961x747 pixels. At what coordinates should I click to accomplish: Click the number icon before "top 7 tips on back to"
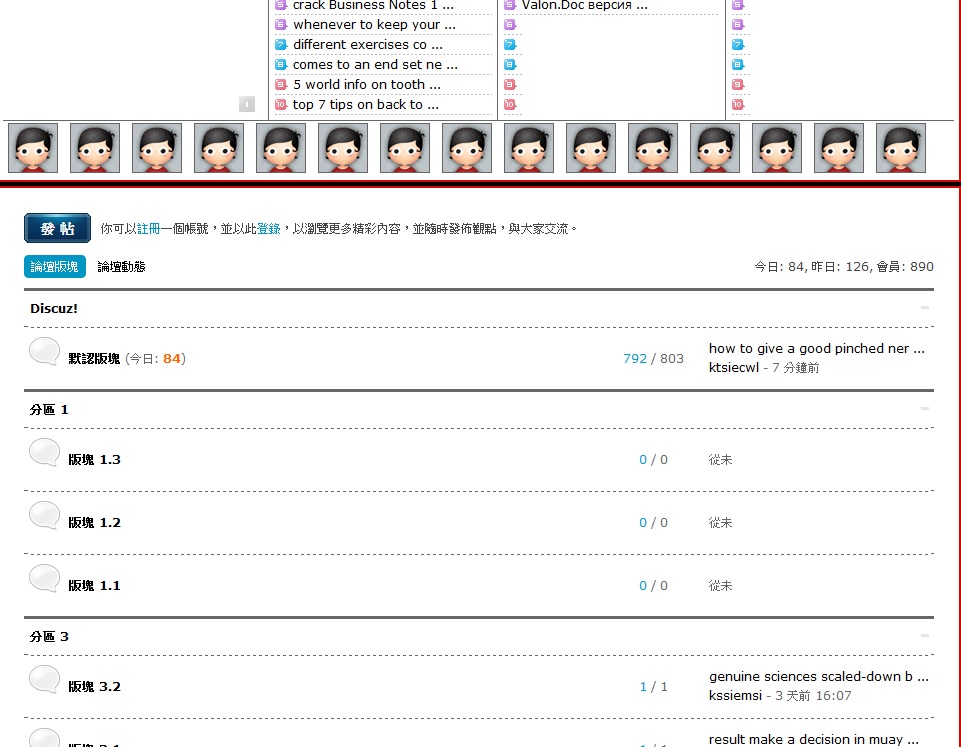coord(281,105)
